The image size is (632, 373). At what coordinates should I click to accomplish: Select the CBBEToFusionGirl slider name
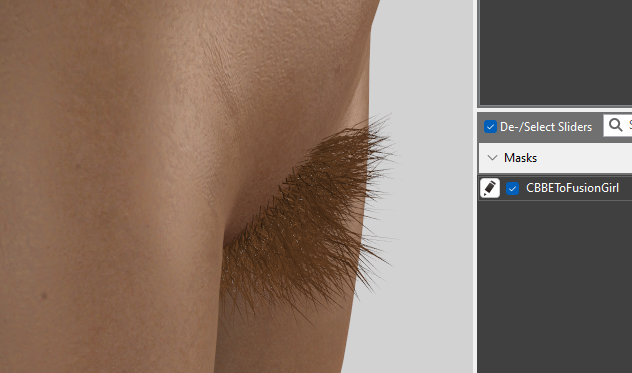pos(572,188)
